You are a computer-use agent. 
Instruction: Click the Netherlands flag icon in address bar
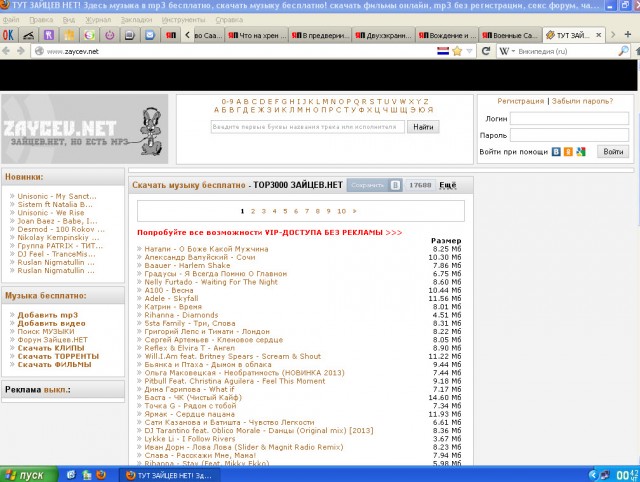(x=442, y=51)
